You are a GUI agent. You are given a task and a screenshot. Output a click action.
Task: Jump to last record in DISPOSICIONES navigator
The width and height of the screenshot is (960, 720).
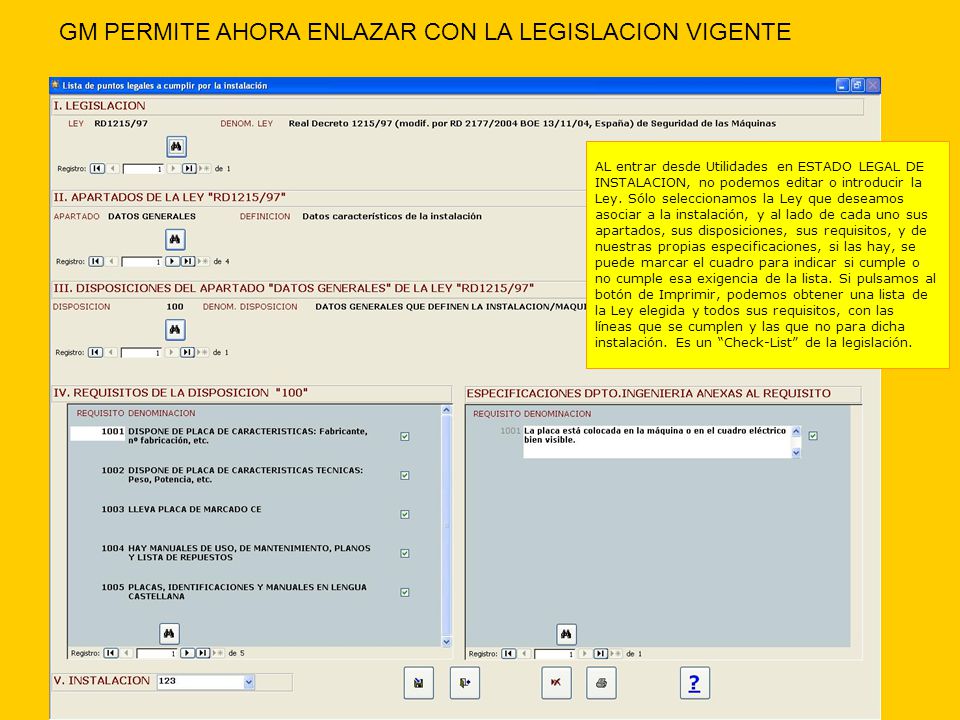(x=187, y=352)
